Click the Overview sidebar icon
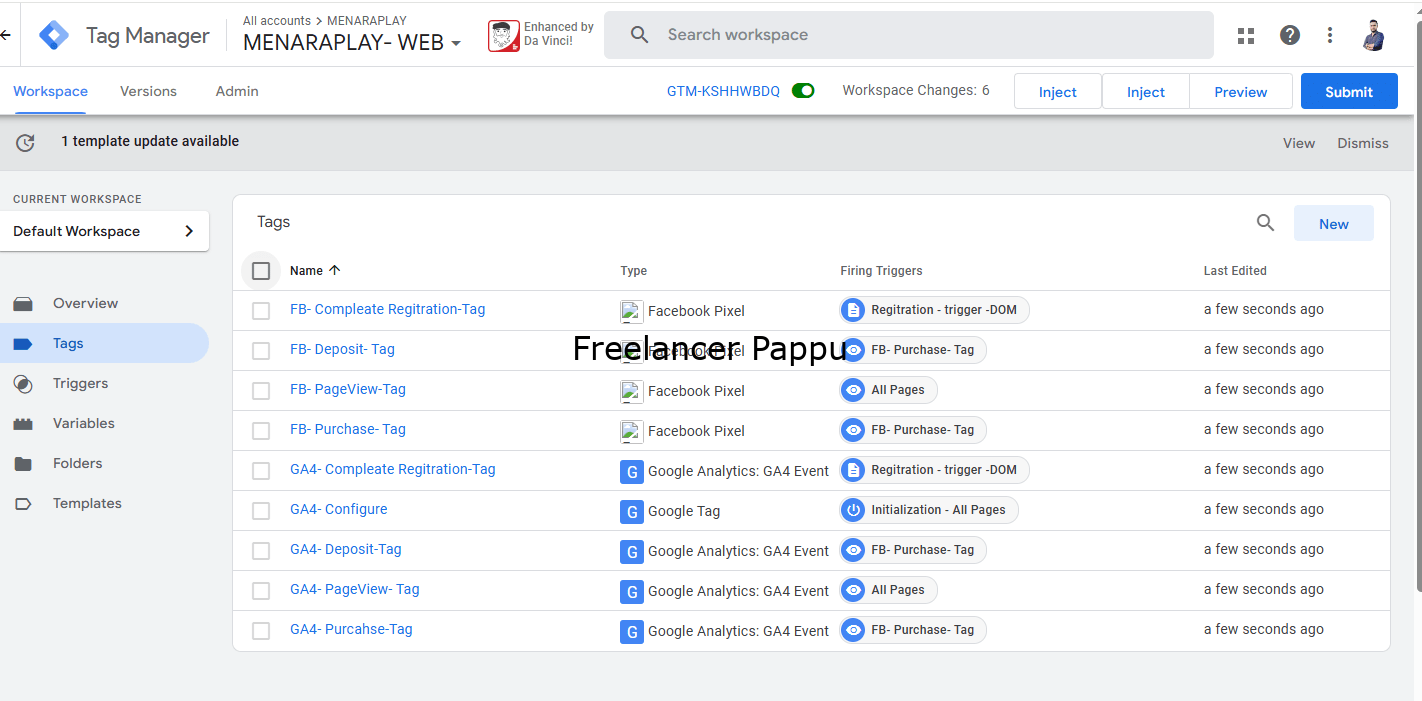The height and width of the screenshot is (701, 1422). click(23, 304)
